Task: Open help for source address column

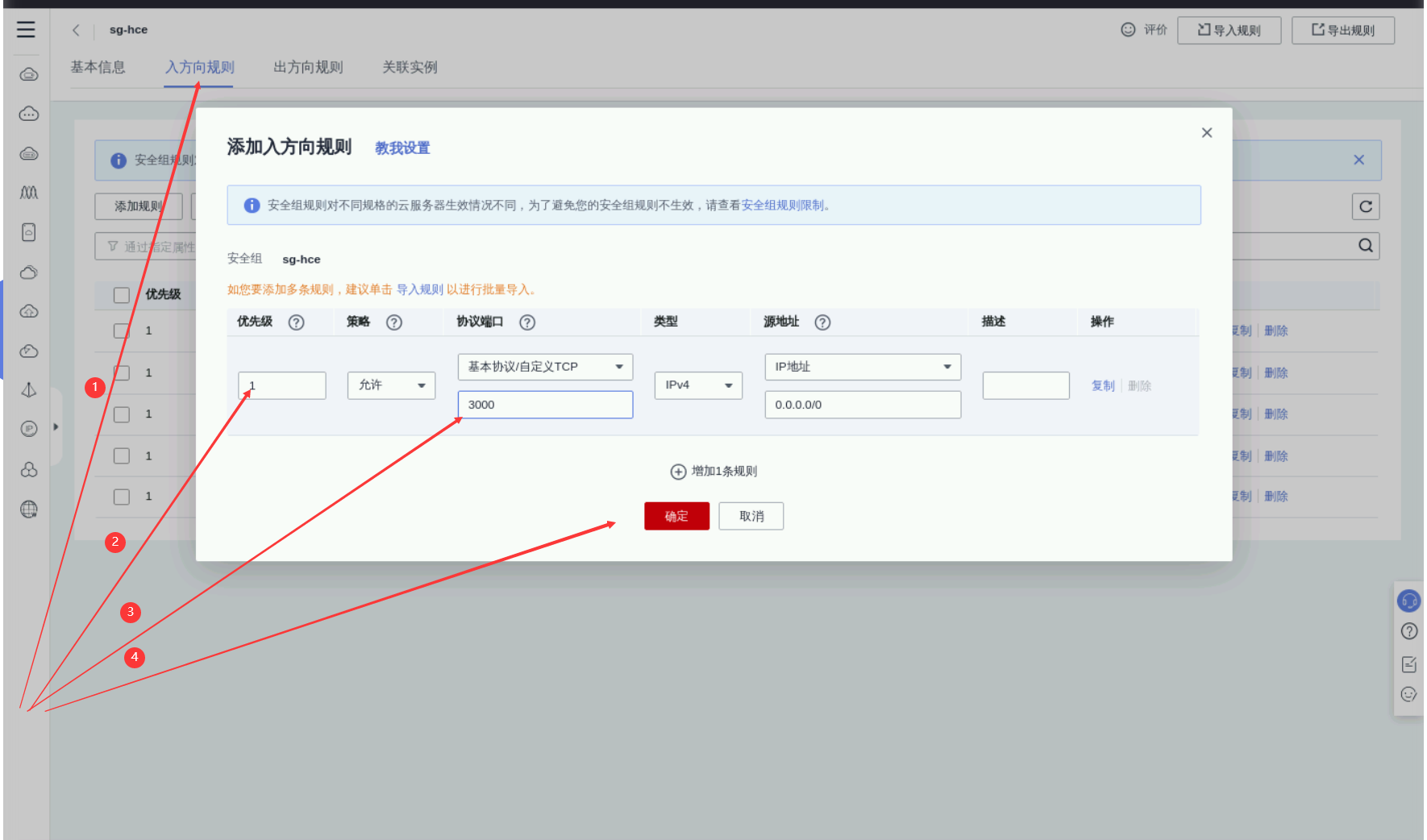Action: pos(822,322)
